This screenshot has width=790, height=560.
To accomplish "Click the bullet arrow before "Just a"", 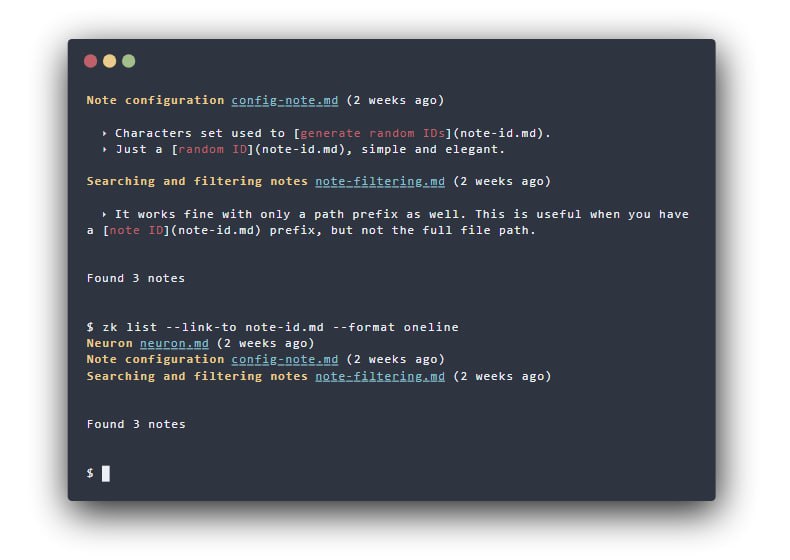I will (104, 149).
